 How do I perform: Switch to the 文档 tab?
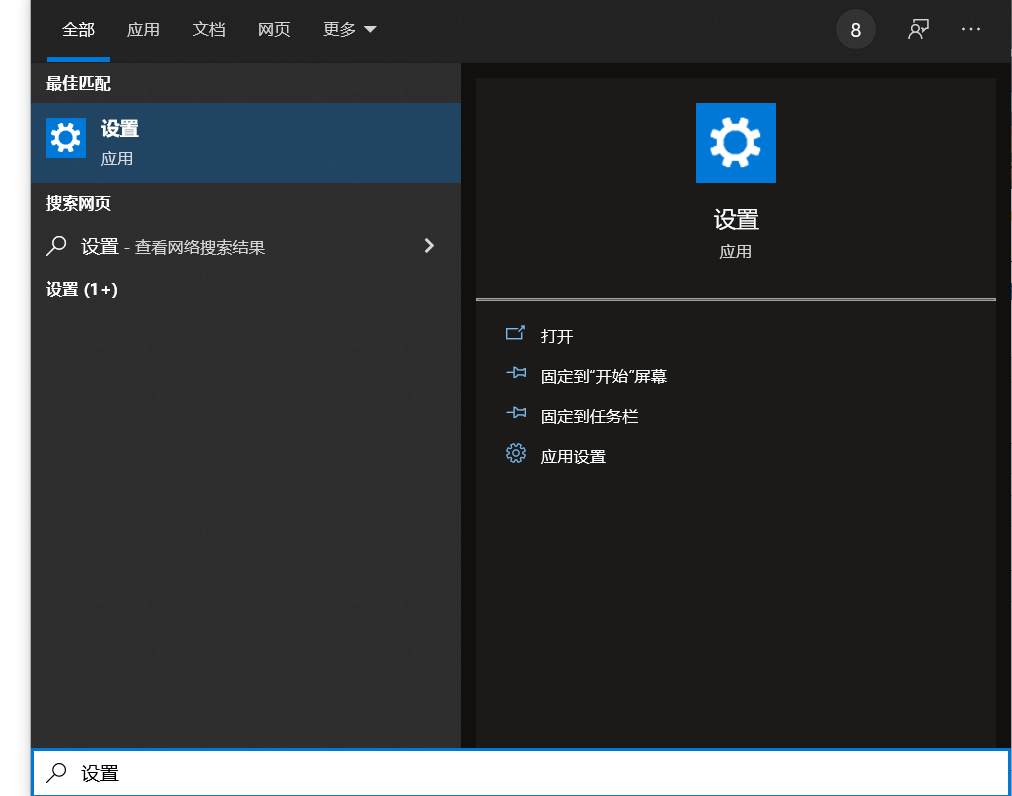209,30
